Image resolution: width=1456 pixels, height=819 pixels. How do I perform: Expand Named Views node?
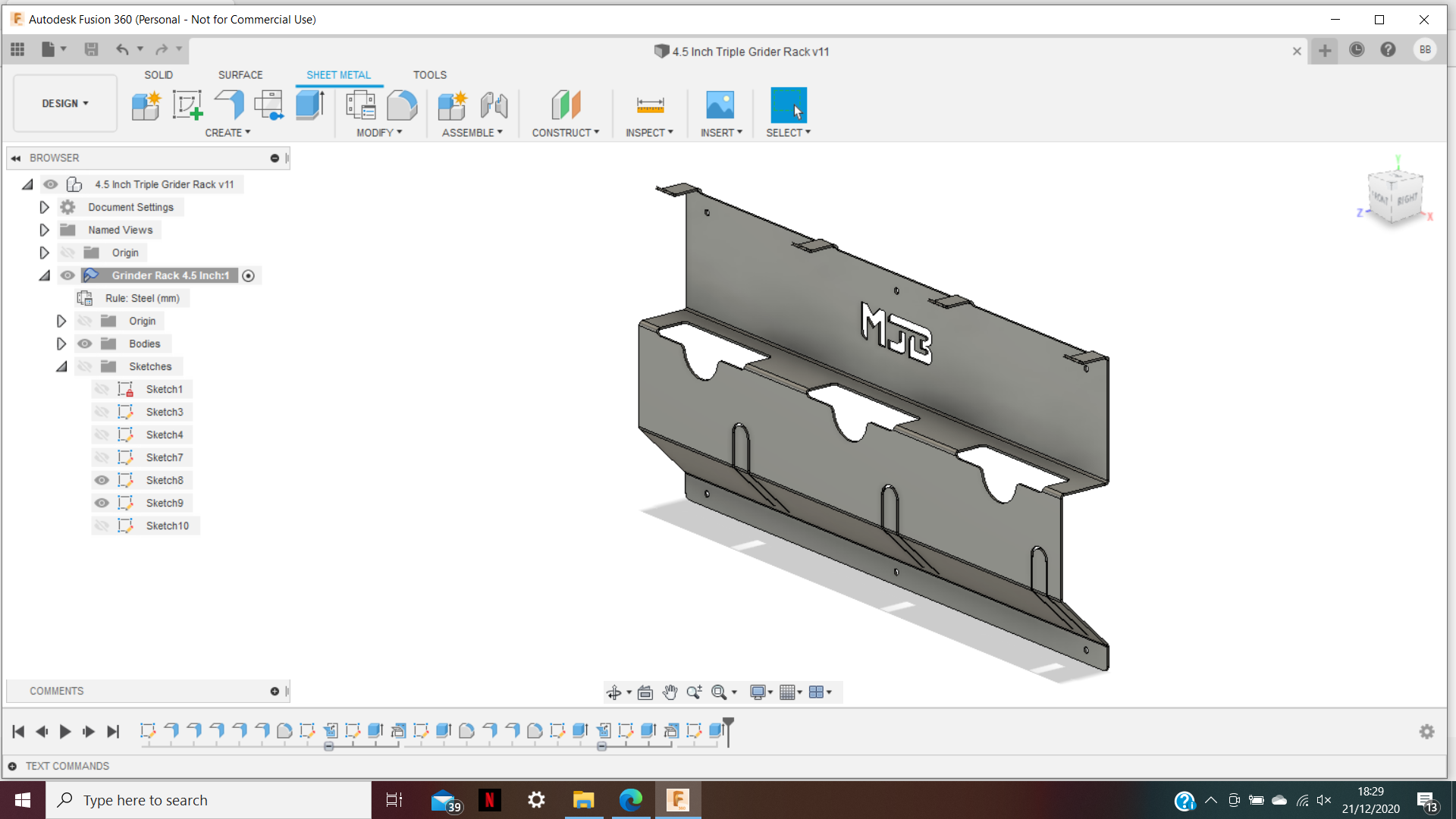coord(44,230)
